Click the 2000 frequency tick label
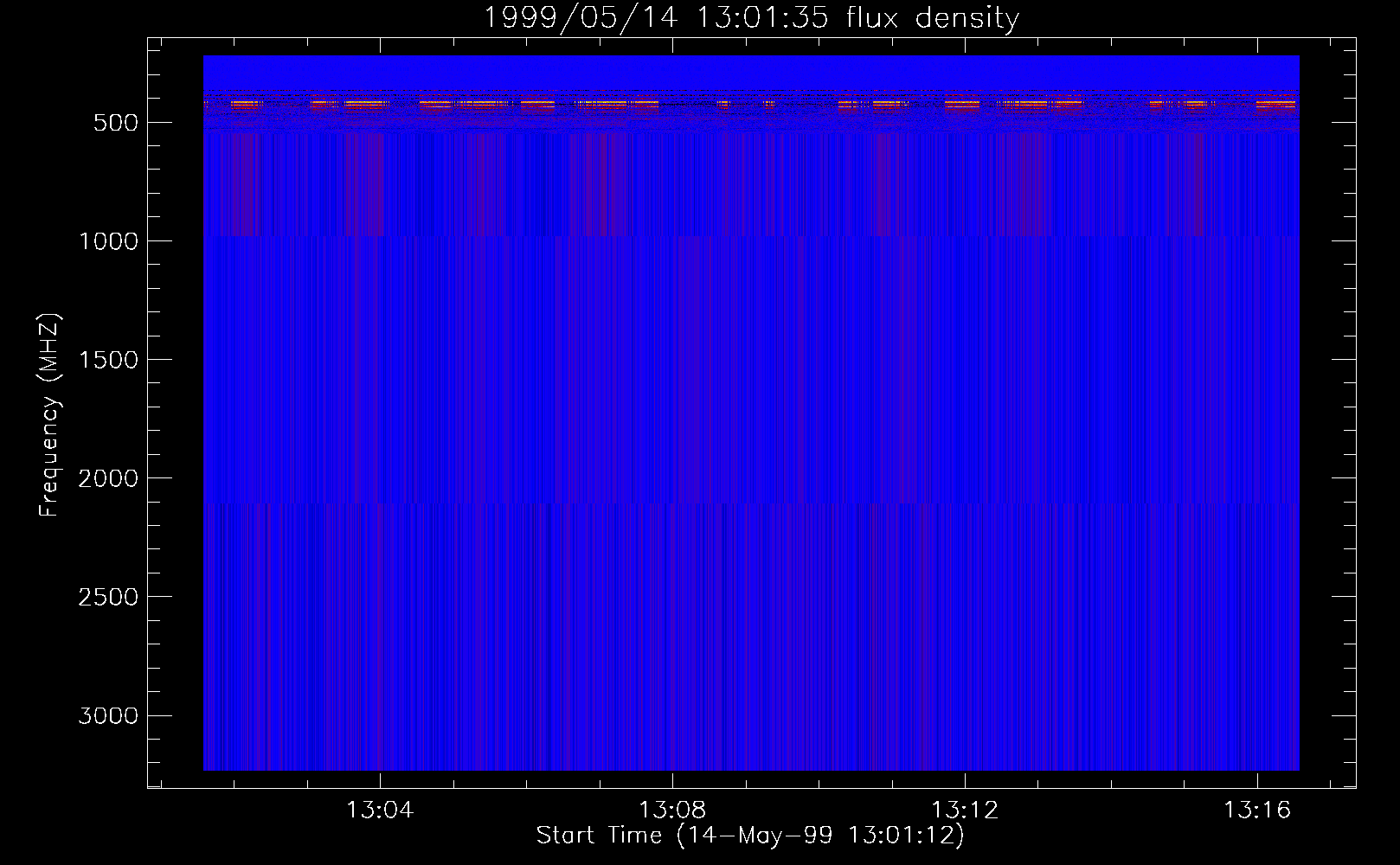This screenshot has height=865, width=1400. 108,478
